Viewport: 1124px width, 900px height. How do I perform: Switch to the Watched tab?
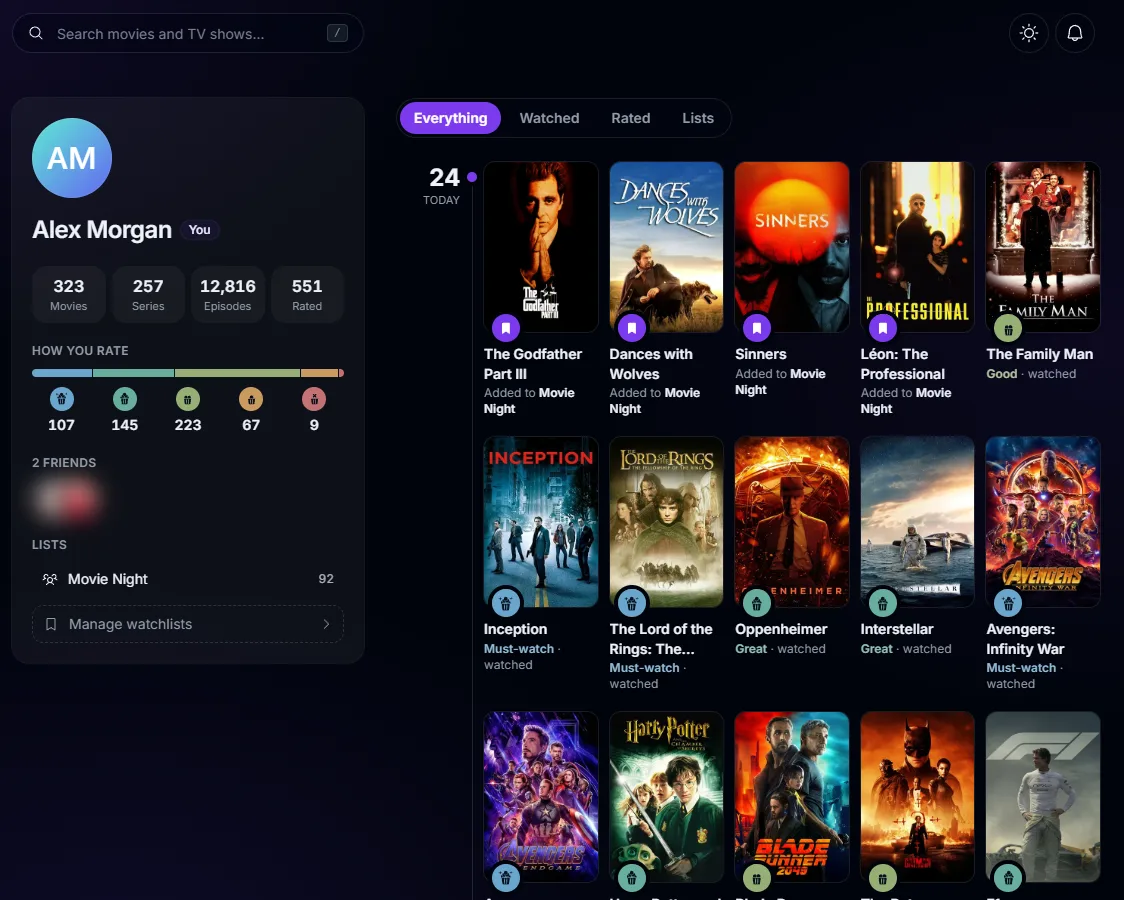pyautogui.click(x=549, y=118)
